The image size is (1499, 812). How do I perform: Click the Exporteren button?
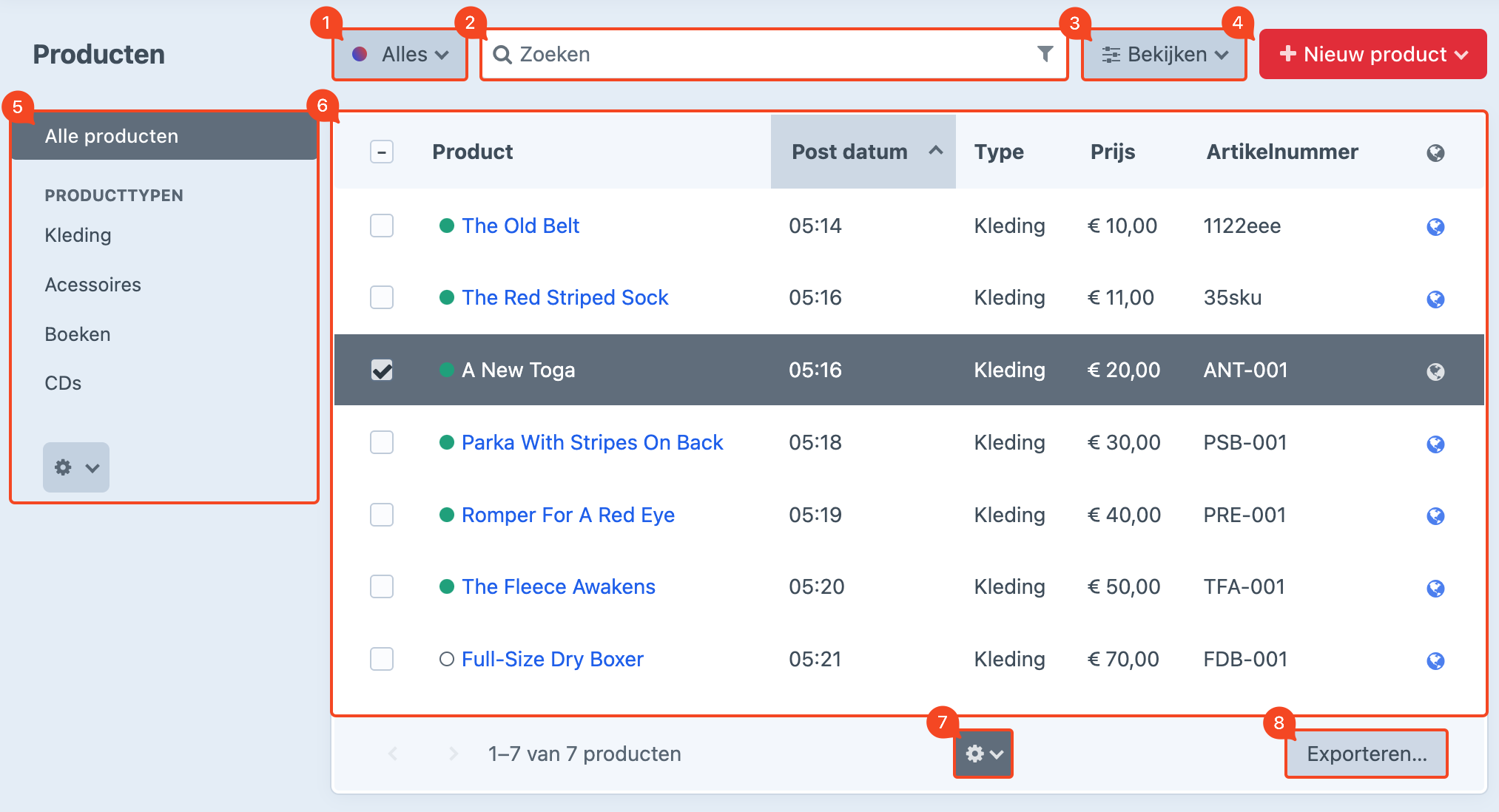click(x=1367, y=754)
